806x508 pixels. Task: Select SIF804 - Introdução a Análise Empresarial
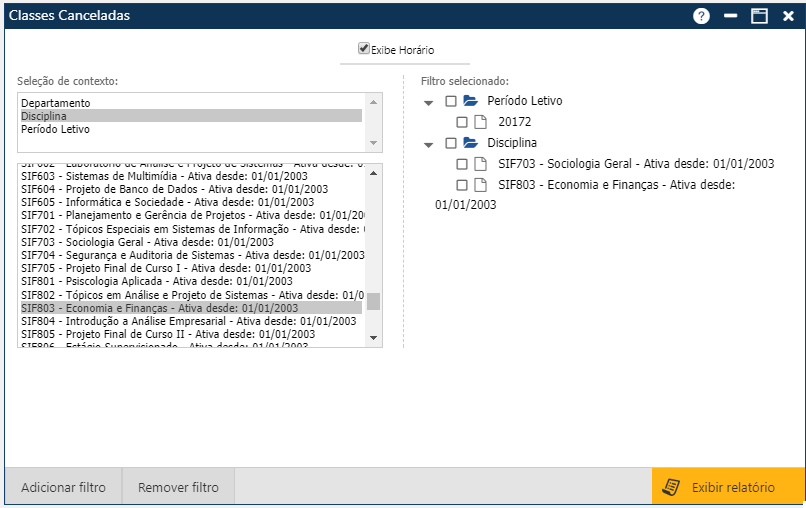(x=191, y=321)
